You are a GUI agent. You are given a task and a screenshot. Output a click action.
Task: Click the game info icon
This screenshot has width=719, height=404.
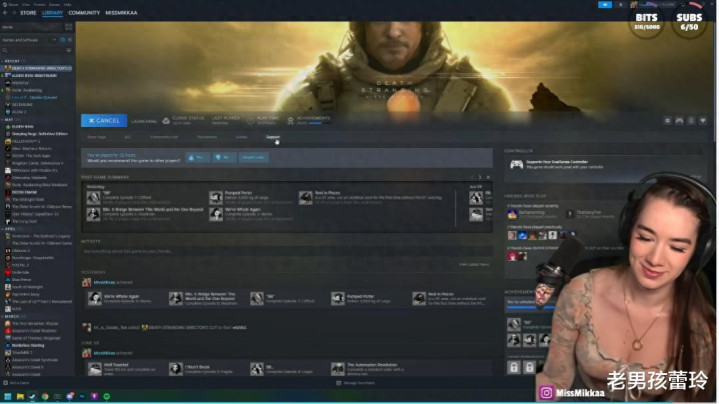pos(691,121)
